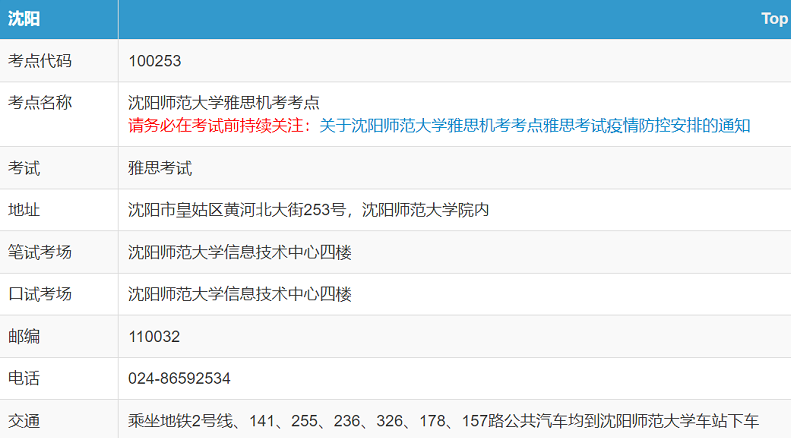The width and height of the screenshot is (791, 438).
Task: Select the 乘坐地铁2号线 transit directions text
Action: tap(443, 420)
